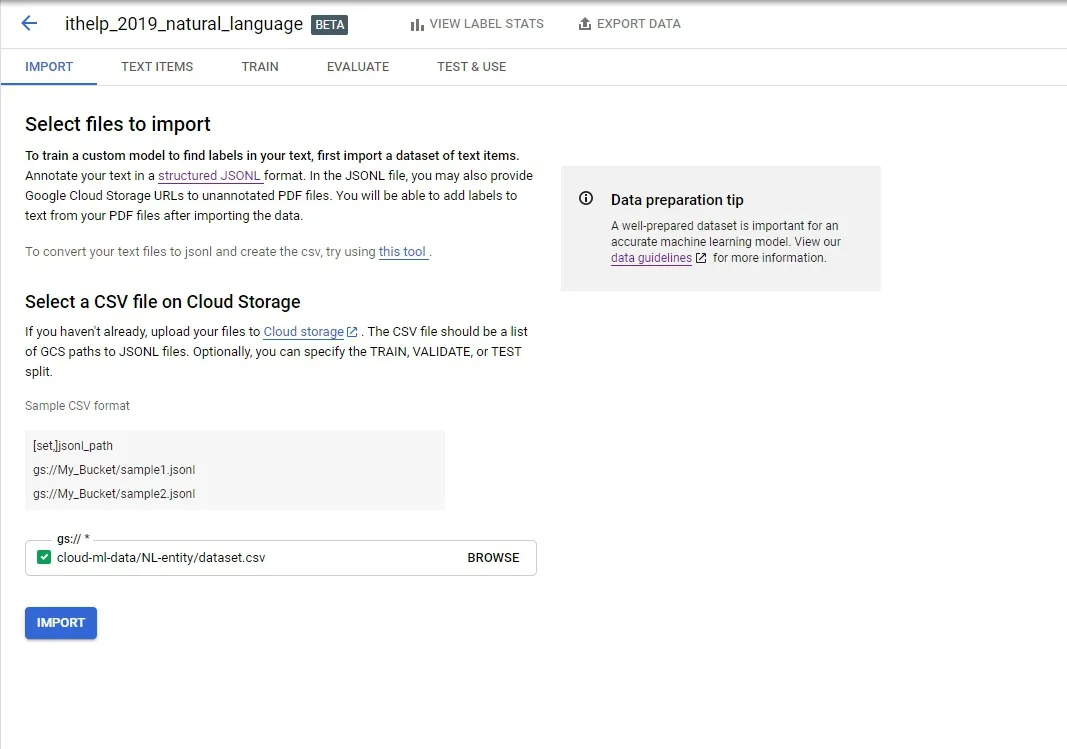Image resolution: width=1067 pixels, height=749 pixels.
Task: Open View Label Stats
Action: pyautogui.click(x=477, y=24)
